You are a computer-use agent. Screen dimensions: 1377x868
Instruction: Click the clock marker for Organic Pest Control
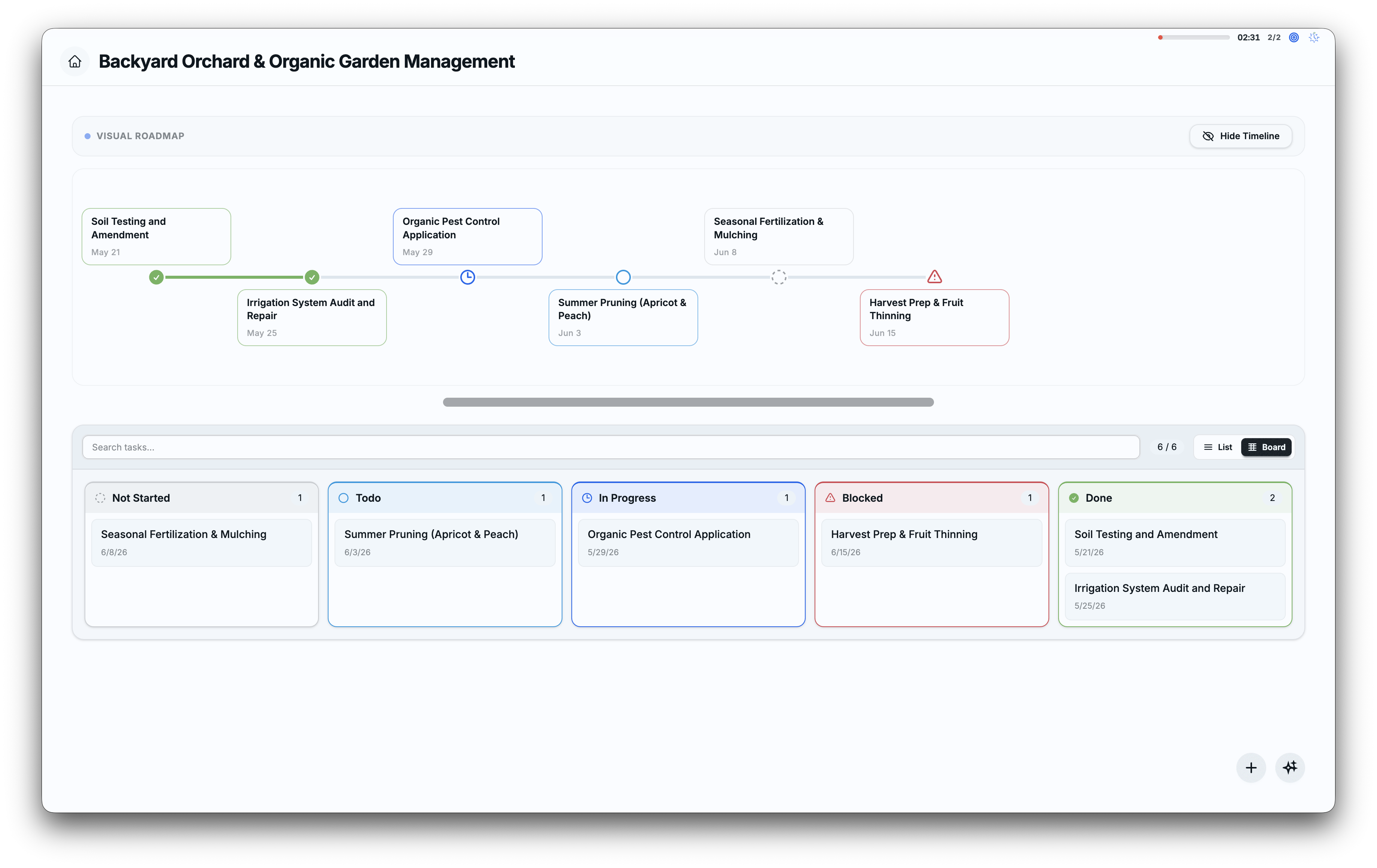point(468,277)
